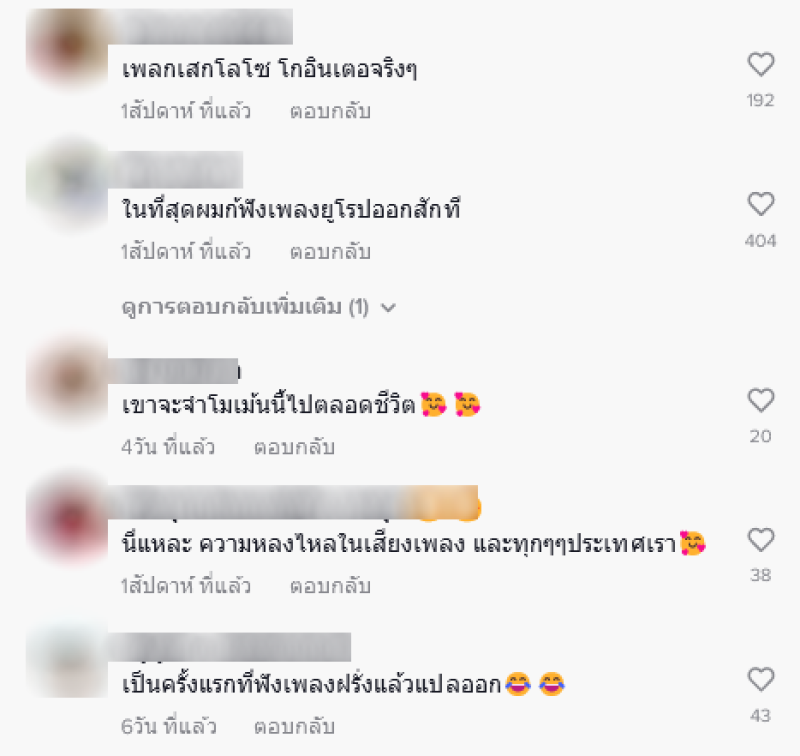
Task: Open the avatar of the เขาจะจำโมเม้นนี้ commenter
Action: tap(68, 382)
